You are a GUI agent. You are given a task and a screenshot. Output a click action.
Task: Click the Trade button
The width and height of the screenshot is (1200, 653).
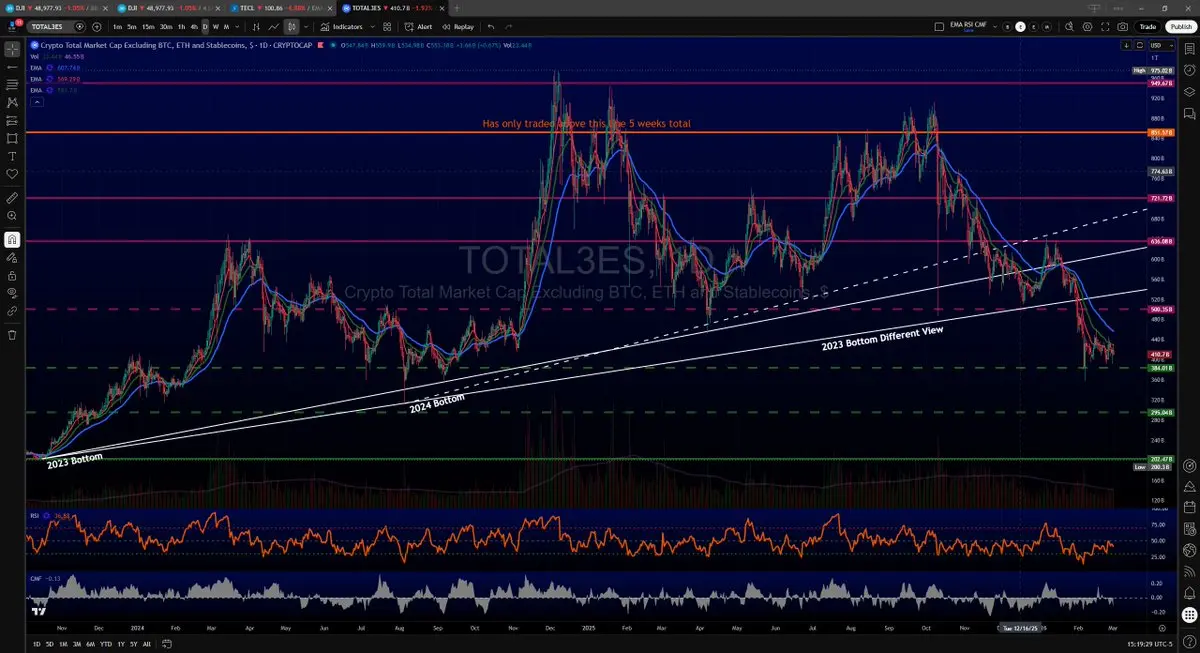(x=1148, y=27)
